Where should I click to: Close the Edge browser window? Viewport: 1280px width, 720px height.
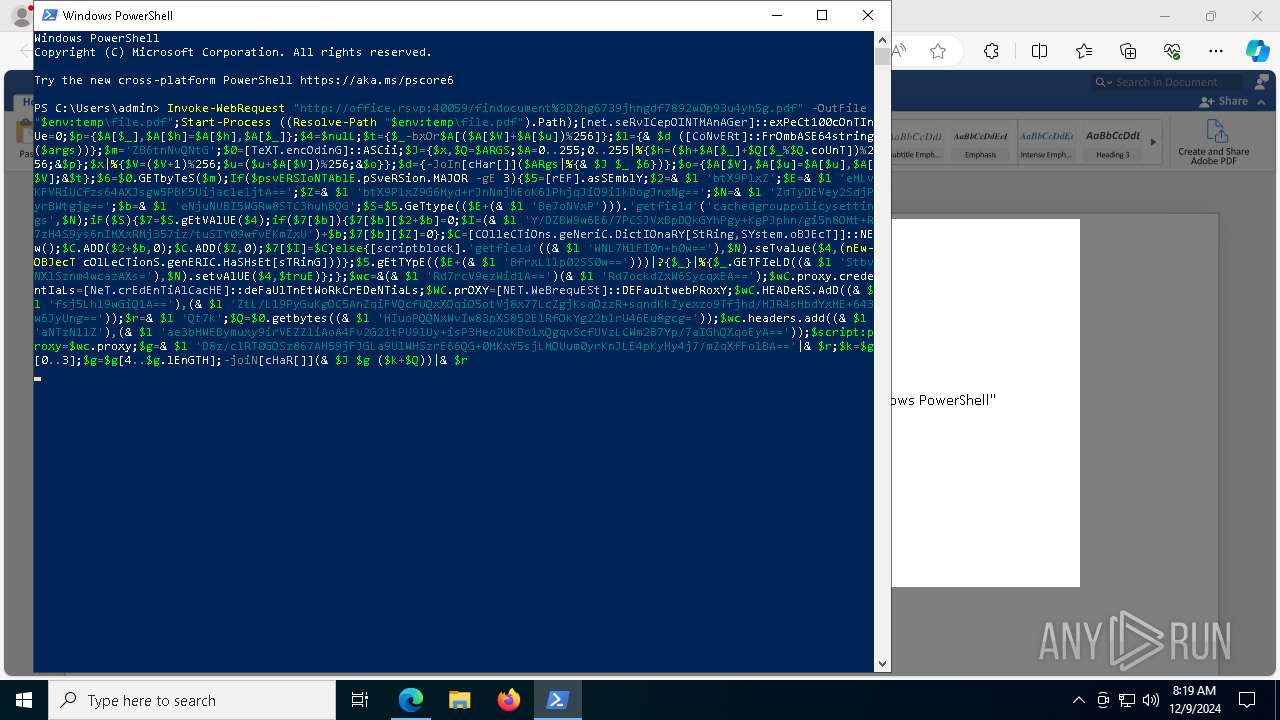(1257, 16)
